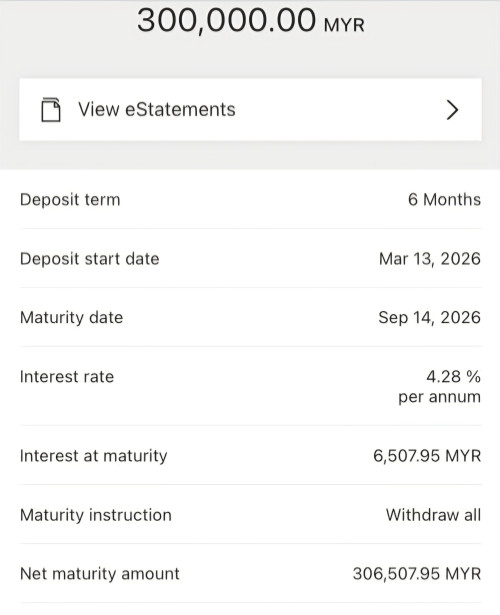Viewport: 500px width, 615px height.
Task: Select the Interest rate label
Action: pos(67,377)
